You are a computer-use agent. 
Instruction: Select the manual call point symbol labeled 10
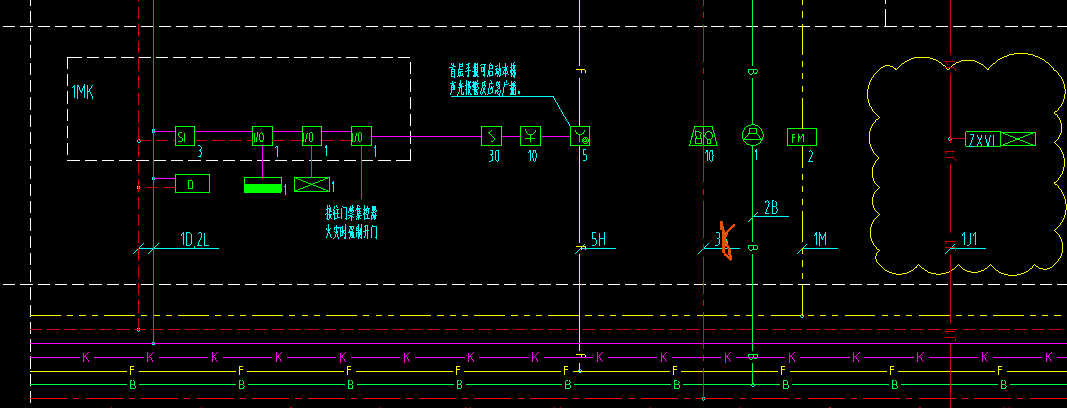pos(531,136)
